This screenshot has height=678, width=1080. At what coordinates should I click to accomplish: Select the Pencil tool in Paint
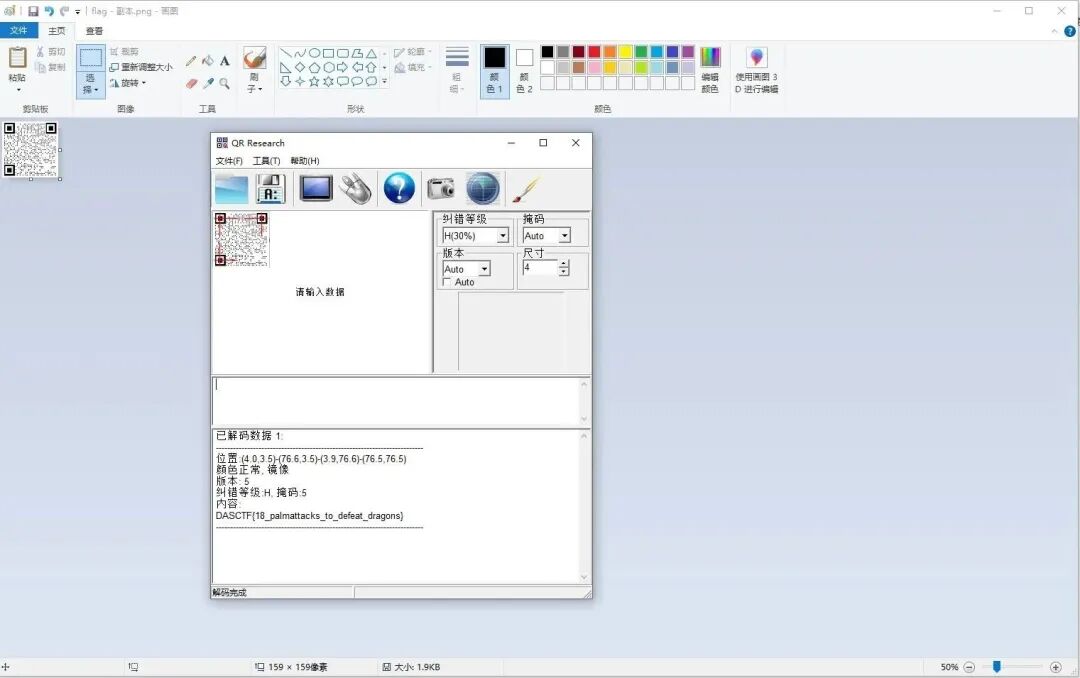[x=191, y=61]
